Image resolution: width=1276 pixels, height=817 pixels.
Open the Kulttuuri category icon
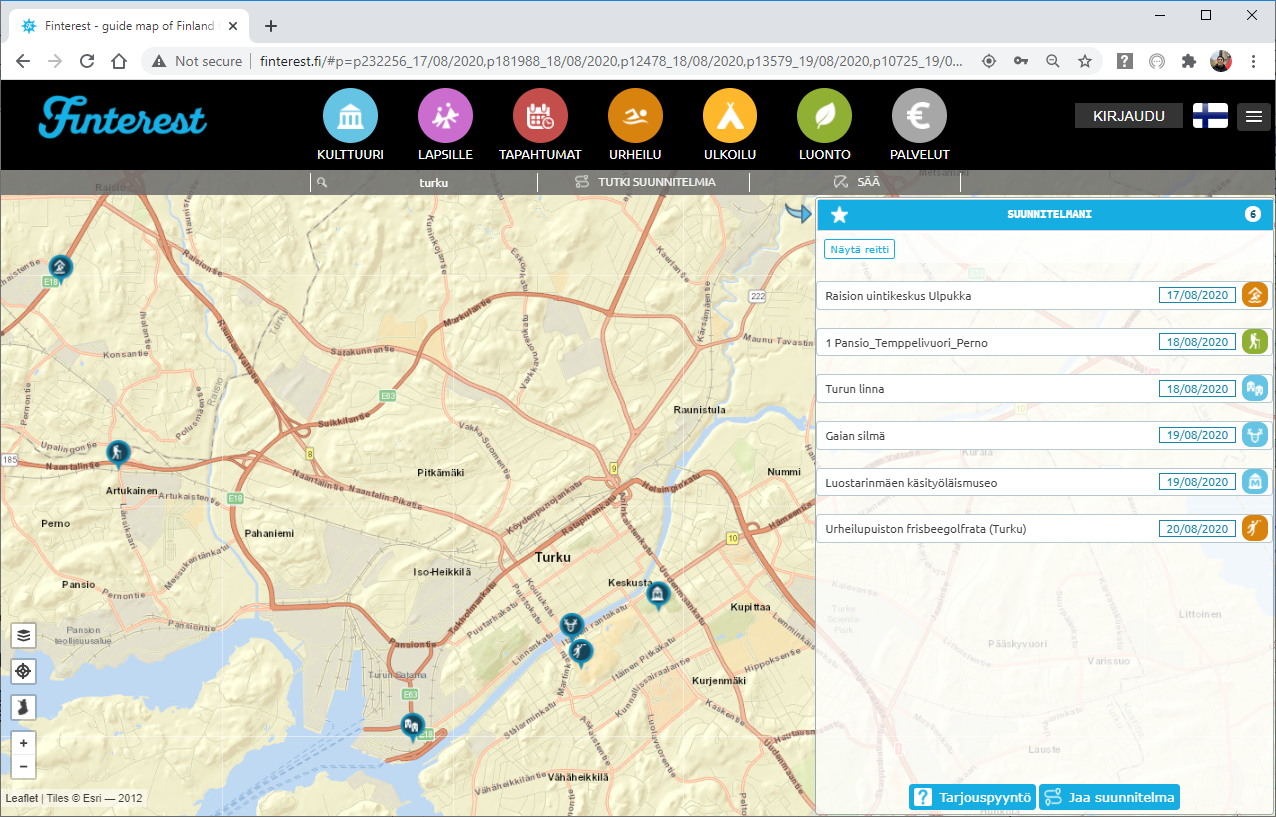point(350,116)
